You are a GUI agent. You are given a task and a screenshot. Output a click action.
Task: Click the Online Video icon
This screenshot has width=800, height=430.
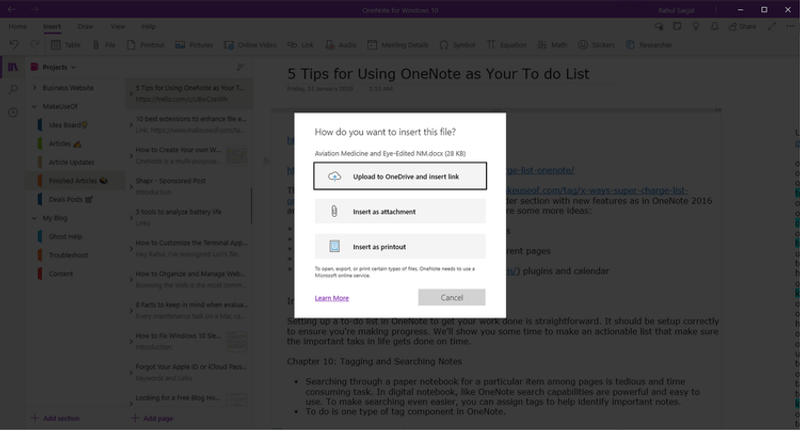pos(229,45)
